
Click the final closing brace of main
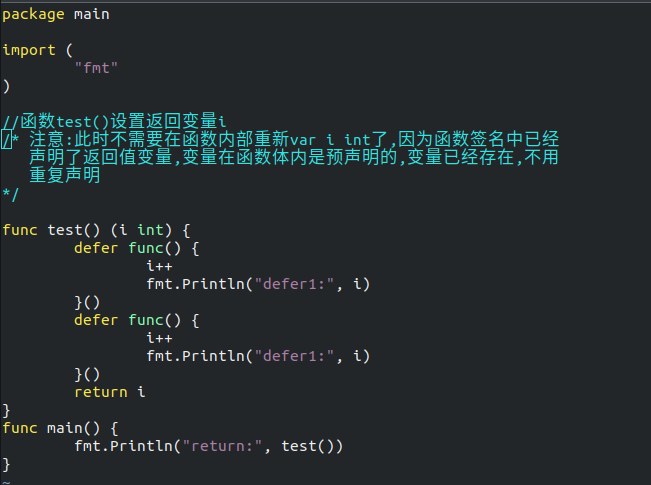coord(6,464)
